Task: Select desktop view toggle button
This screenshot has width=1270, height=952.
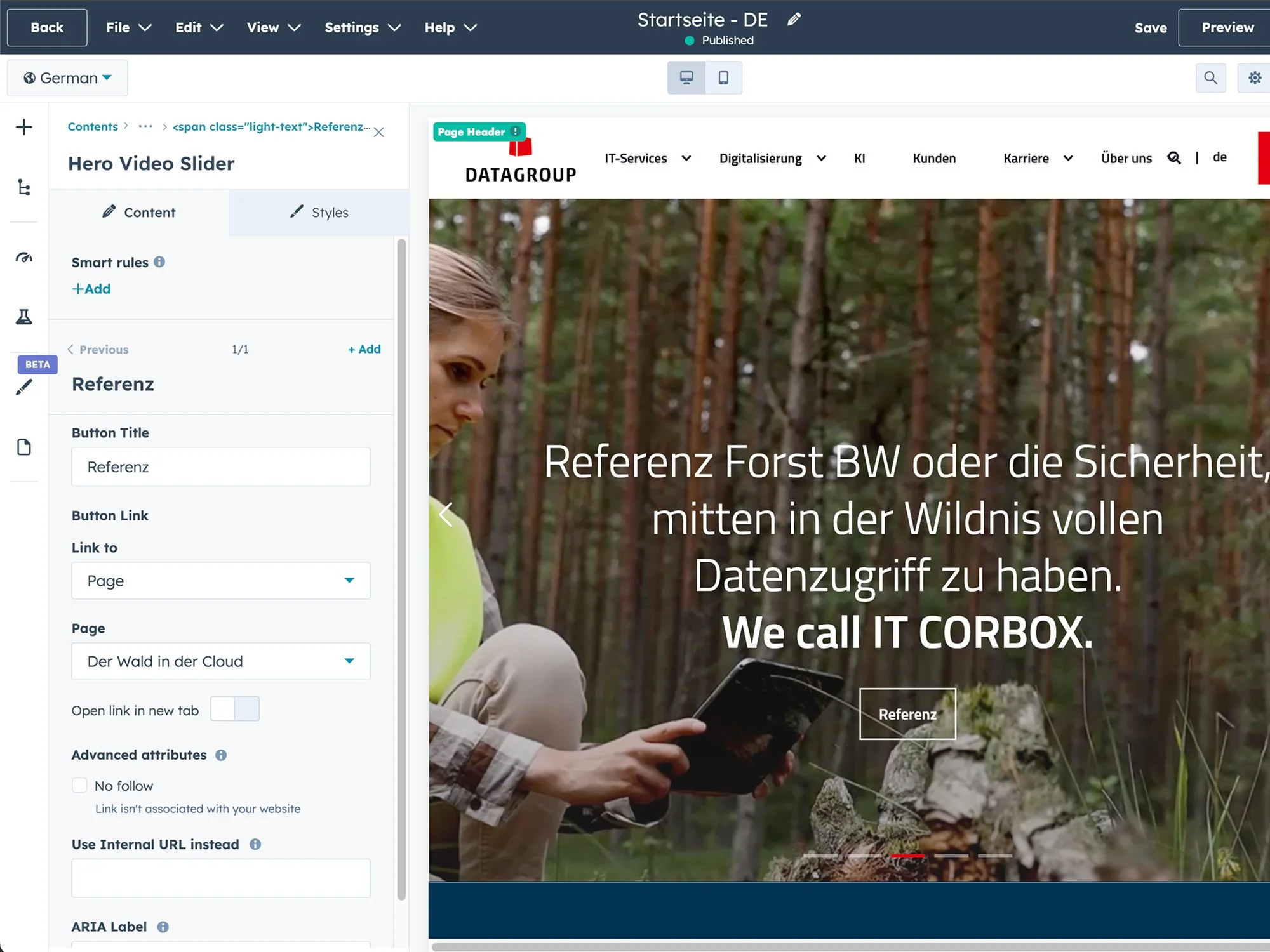Action: (686, 77)
